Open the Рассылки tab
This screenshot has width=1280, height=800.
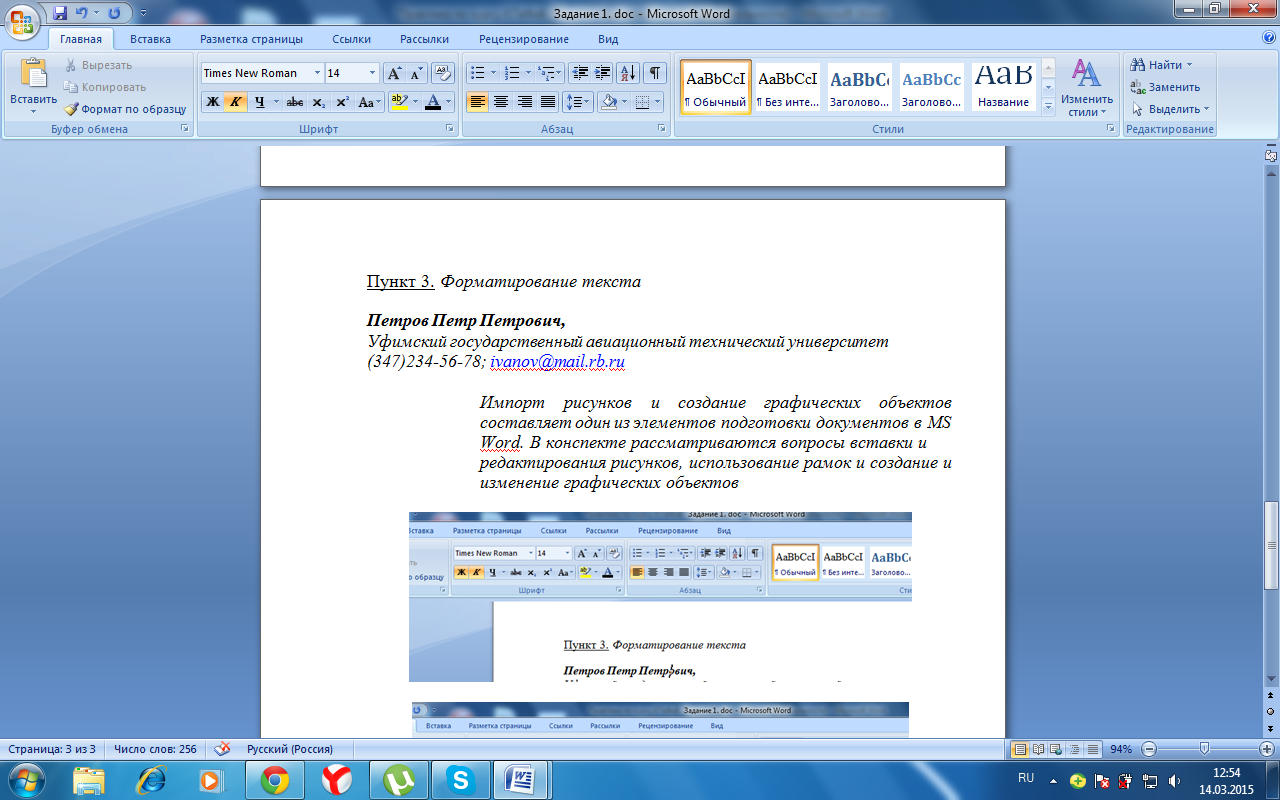pos(424,39)
